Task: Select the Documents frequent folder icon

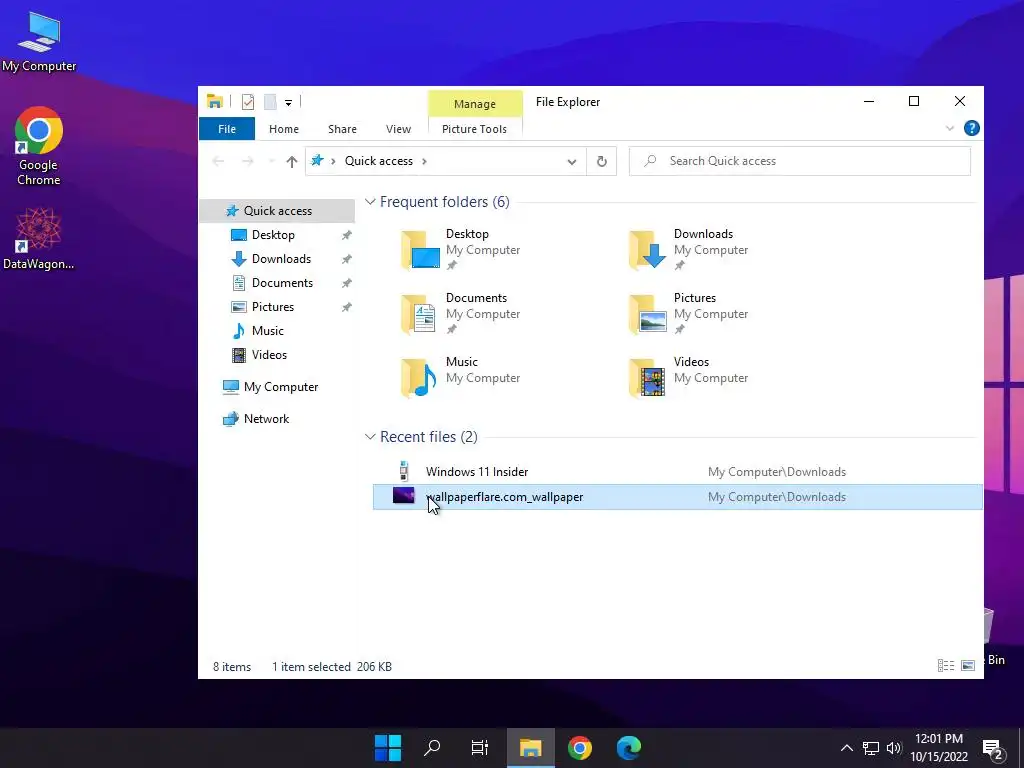Action: coord(419,314)
